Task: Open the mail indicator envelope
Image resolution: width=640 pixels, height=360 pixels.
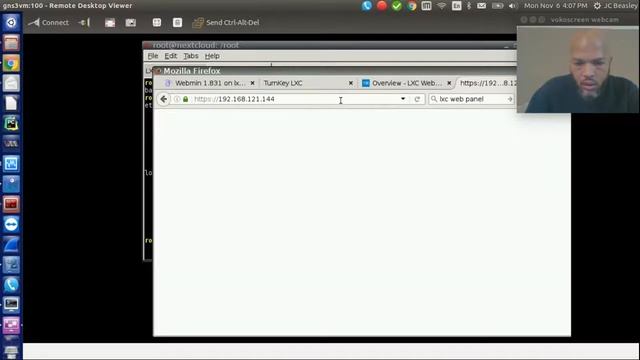Action: pos(482,6)
